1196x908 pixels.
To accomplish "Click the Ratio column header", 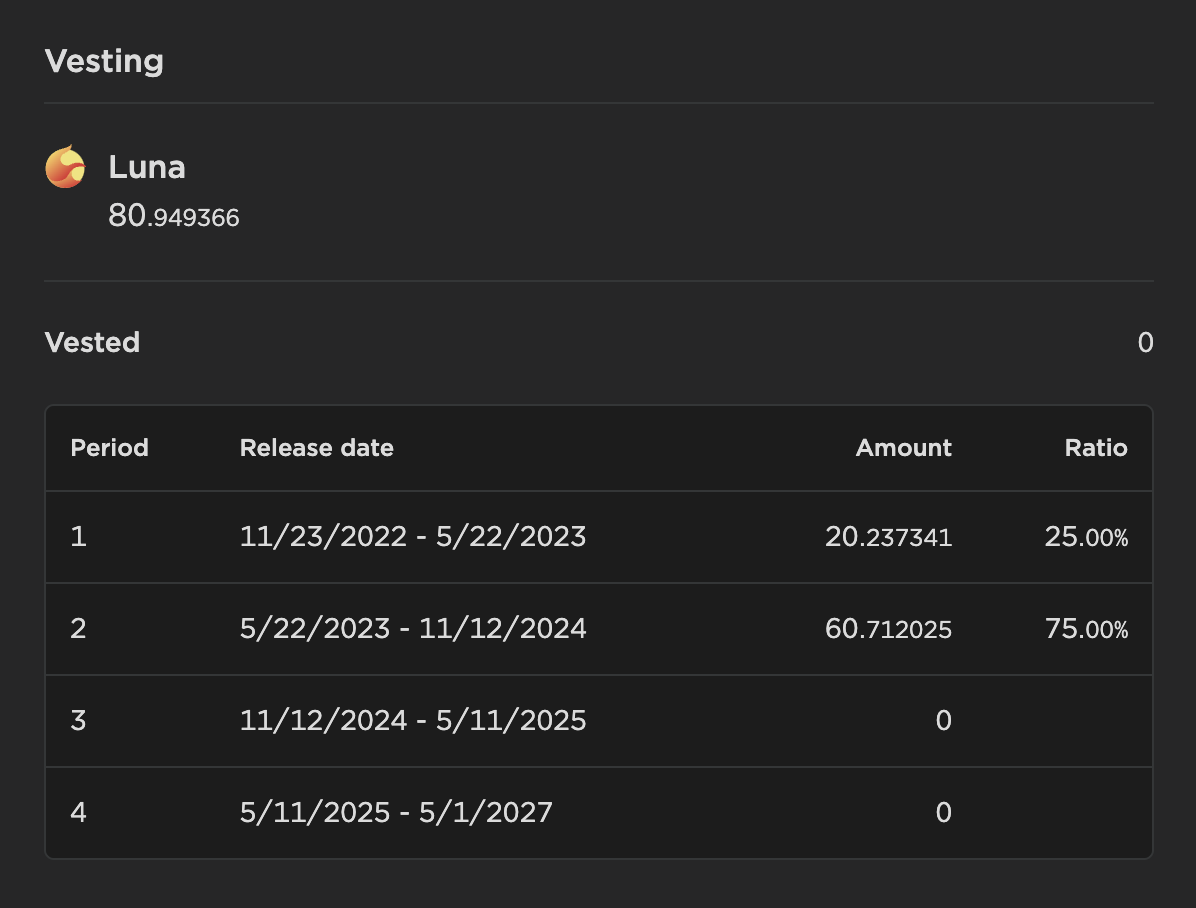I will (x=1095, y=448).
